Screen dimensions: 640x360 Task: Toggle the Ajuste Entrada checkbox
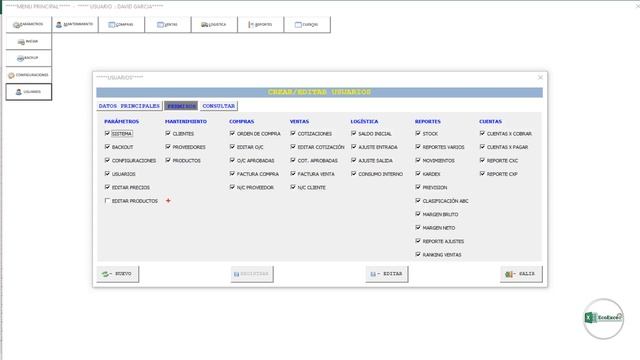[353, 147]
